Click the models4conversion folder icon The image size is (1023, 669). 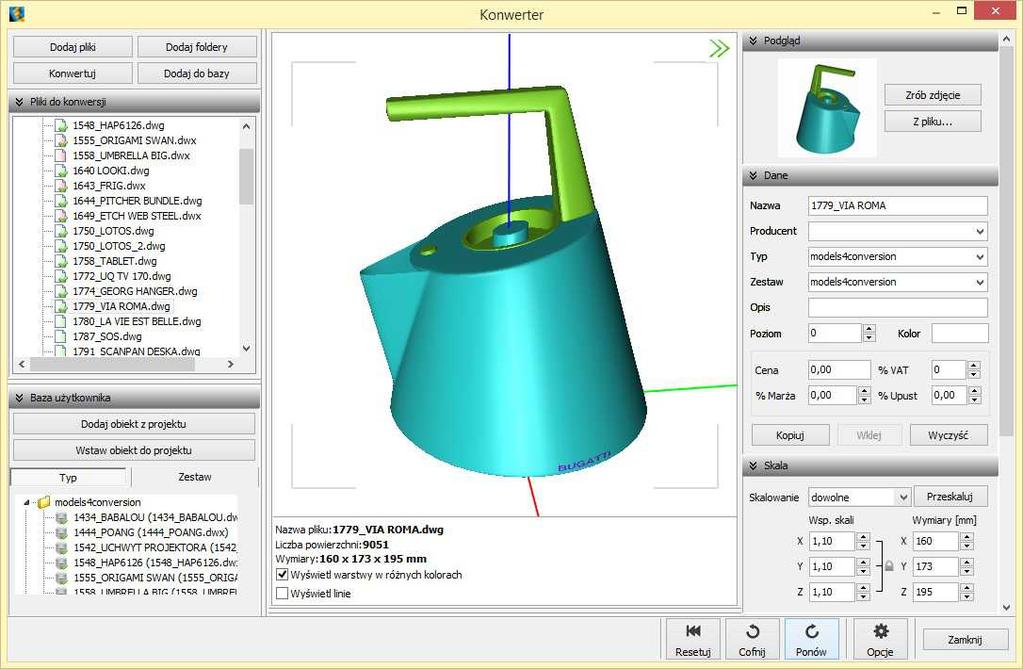coord(44,502)
